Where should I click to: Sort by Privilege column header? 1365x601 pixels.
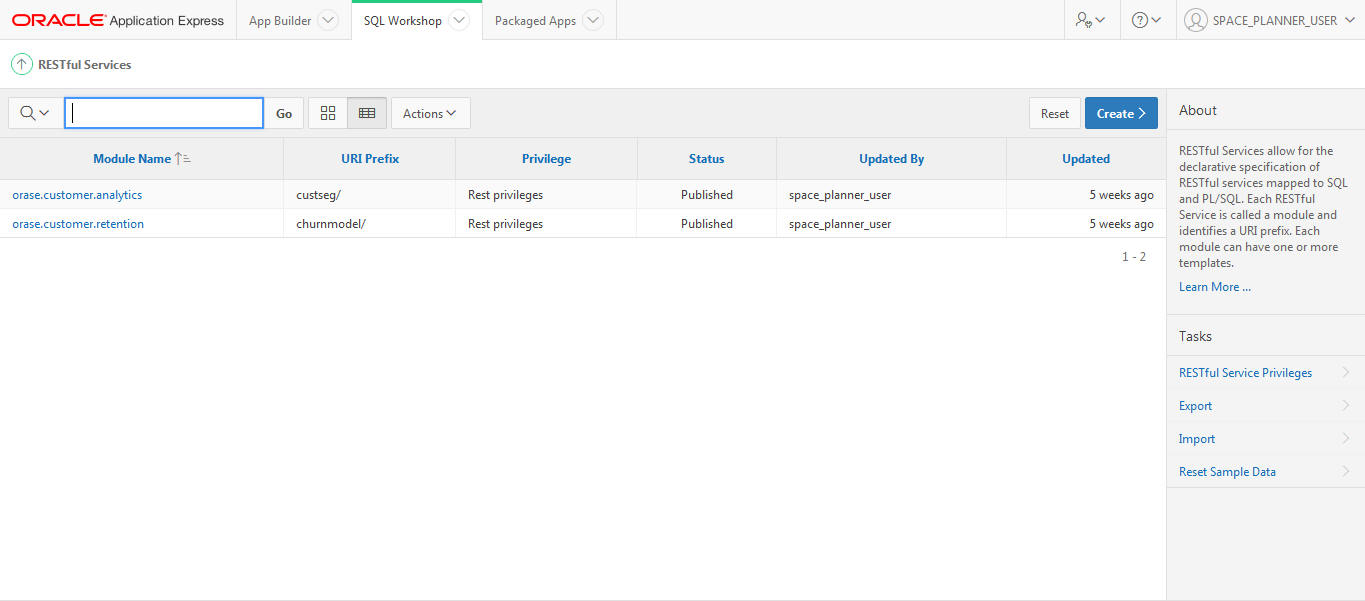click(546, 158)
